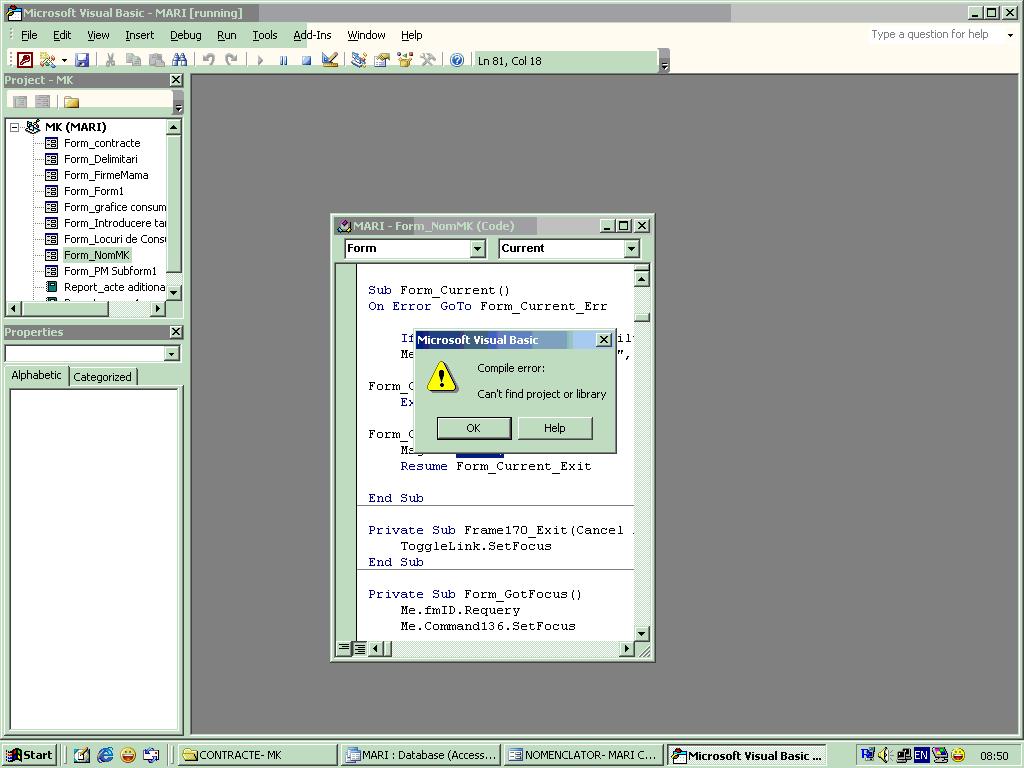Click the Break (pause) toolbar icon
The image size is (1024, 768).
[x=283, y=60]
